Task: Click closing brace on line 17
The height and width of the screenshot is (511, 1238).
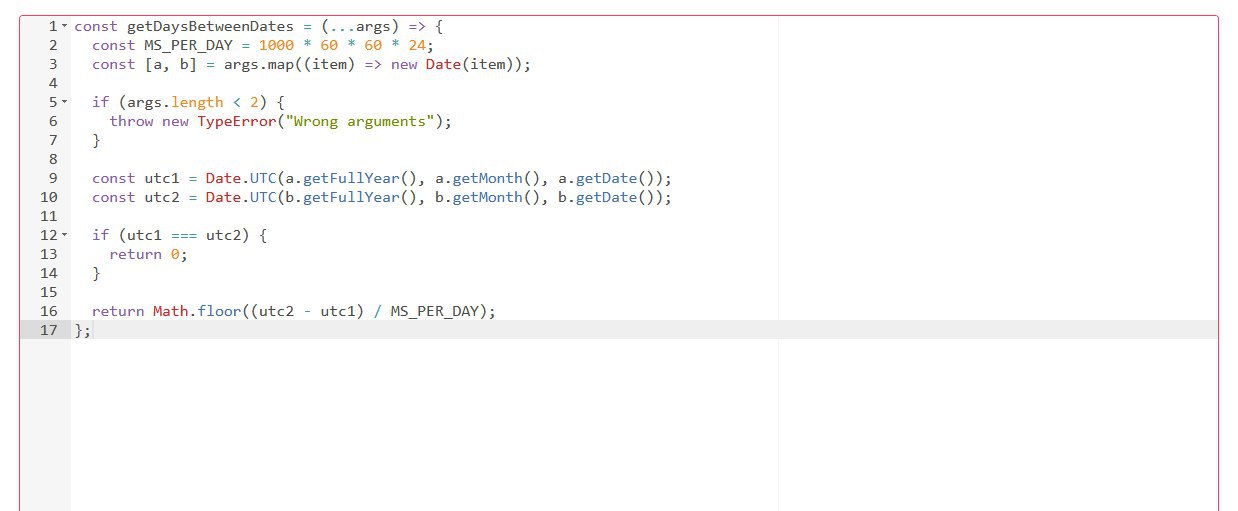Action: point(78,330)
